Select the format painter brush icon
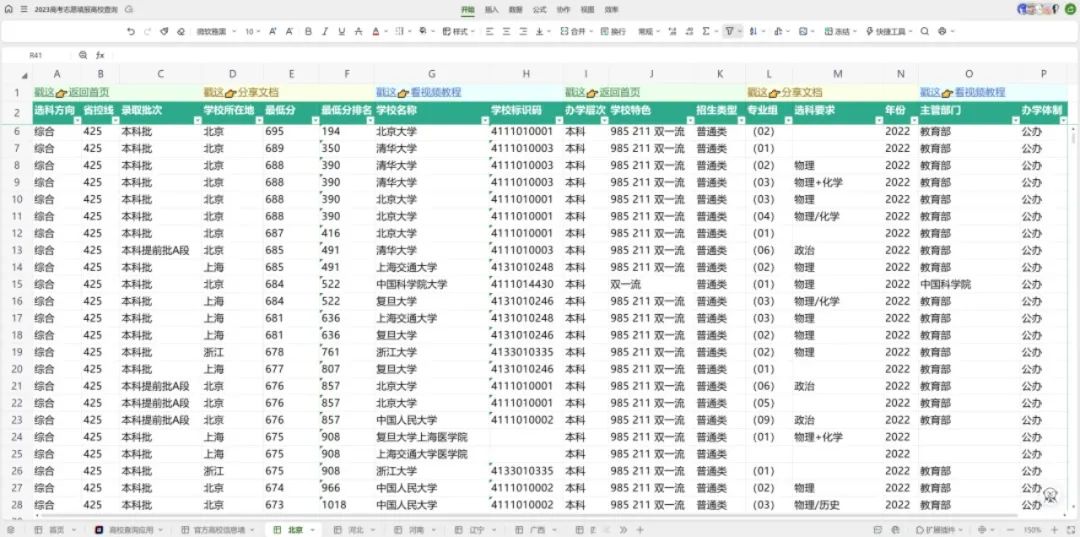1080x537 pixels. click(x=164, y=32)
